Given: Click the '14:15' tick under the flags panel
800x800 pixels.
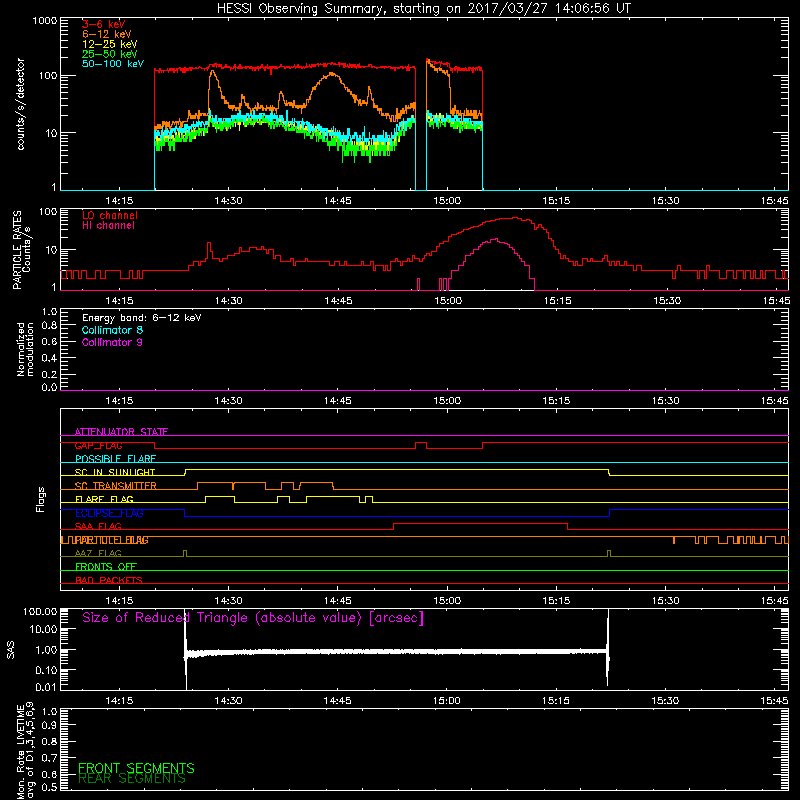Looking at the screenshot, I should point(119,601).
